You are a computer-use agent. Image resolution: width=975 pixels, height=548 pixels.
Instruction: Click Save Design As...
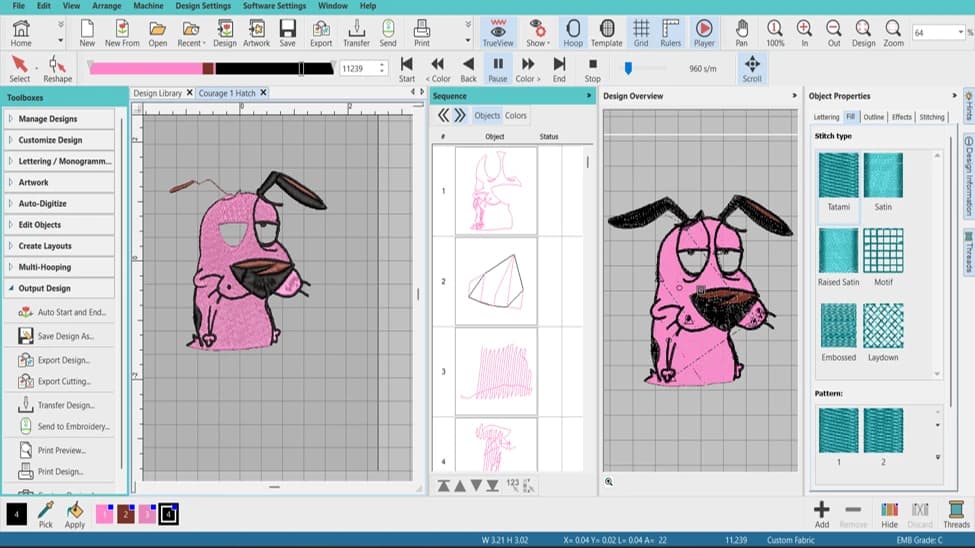click(65, 336)
